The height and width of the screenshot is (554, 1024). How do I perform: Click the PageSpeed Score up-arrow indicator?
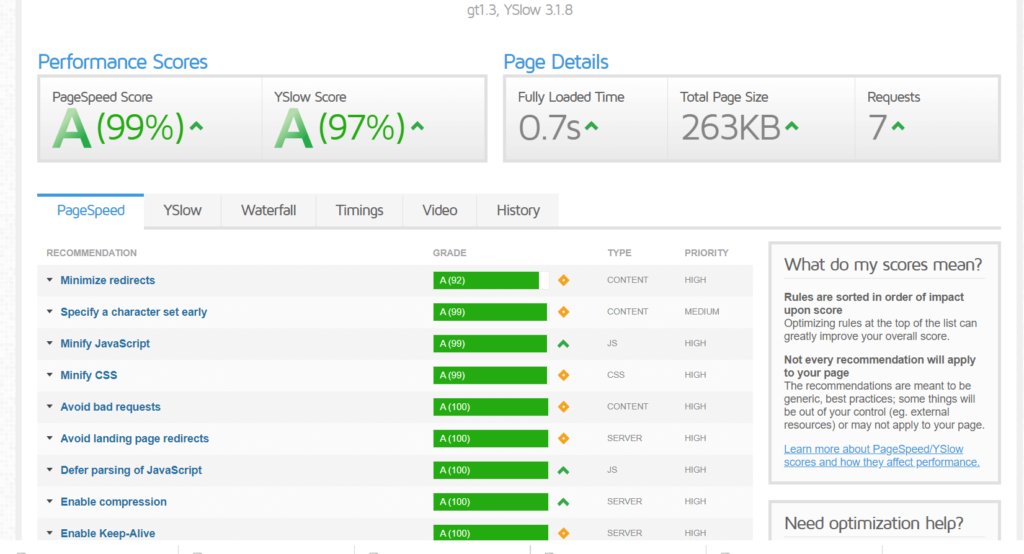[x=197, y=127]
